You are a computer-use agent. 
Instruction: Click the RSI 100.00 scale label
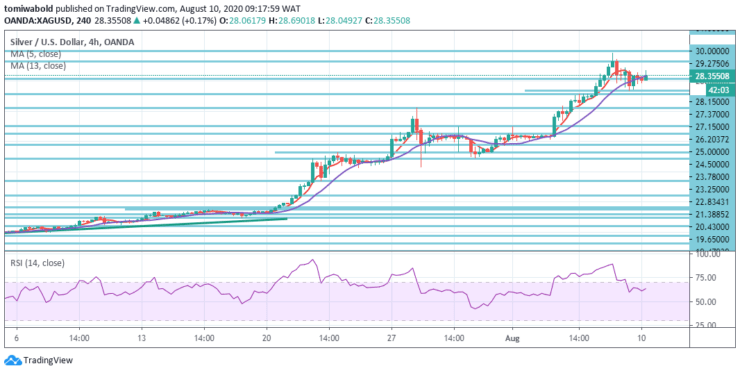(x=708, y=254)
